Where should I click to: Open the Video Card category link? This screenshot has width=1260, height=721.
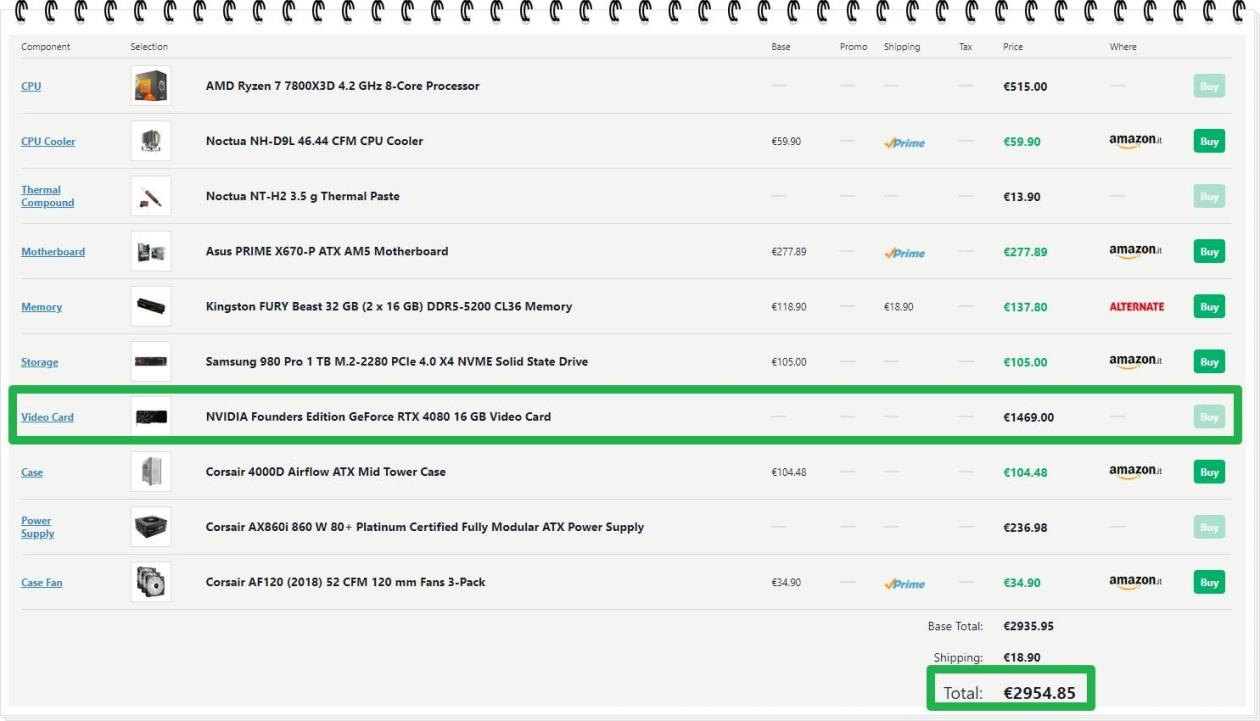[x=47, y=418]
